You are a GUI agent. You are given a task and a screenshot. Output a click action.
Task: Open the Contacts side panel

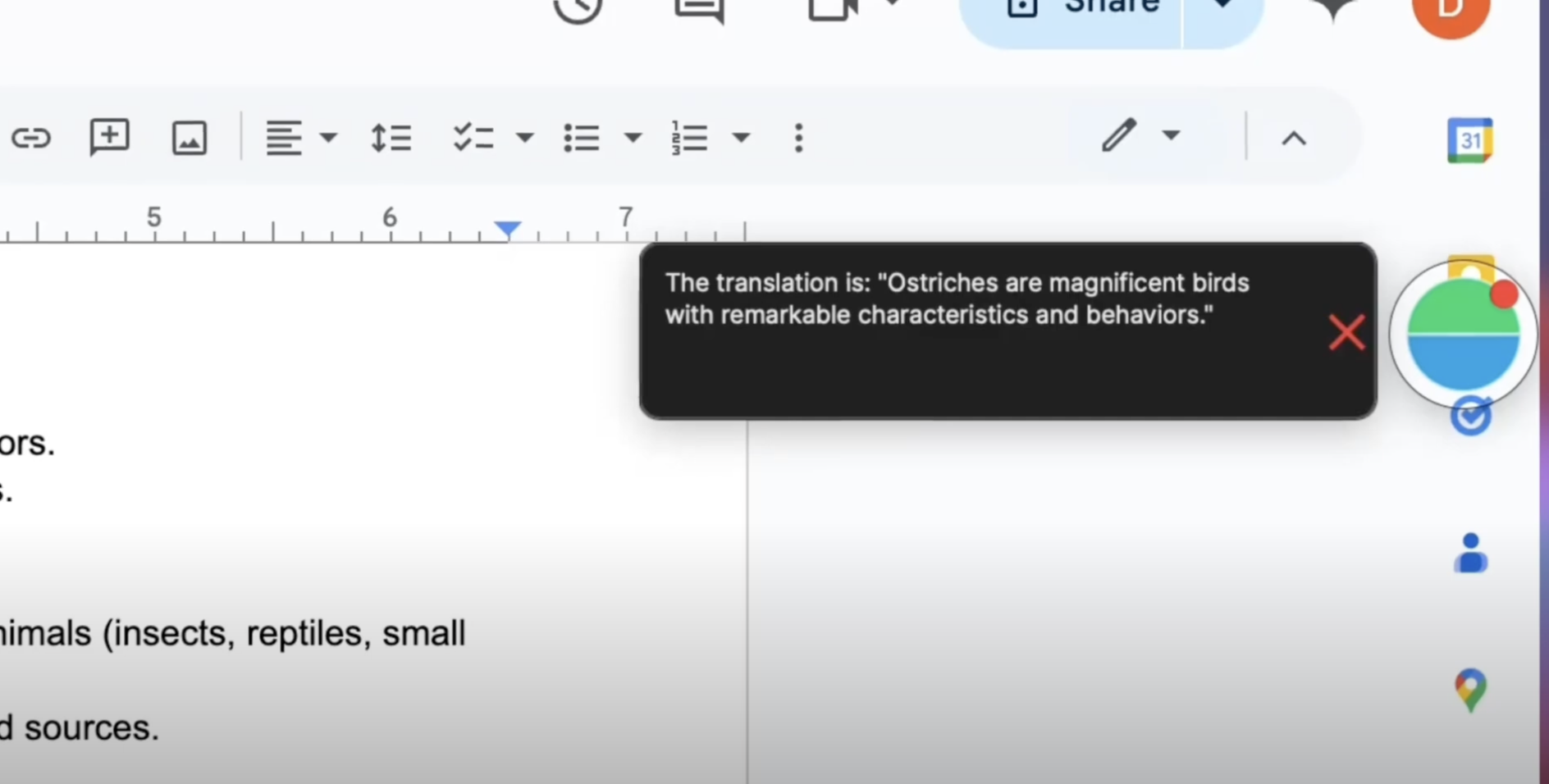click(1470, 553)
